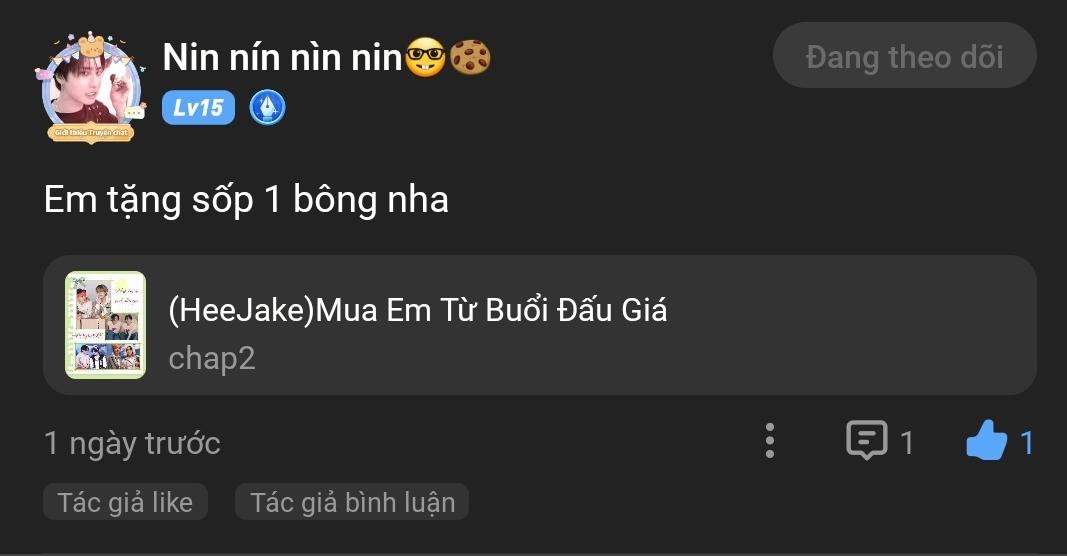Toggle the "Đang theo dõi" follow button
Screen dimensions: 1067x556
tap(904, 56)
